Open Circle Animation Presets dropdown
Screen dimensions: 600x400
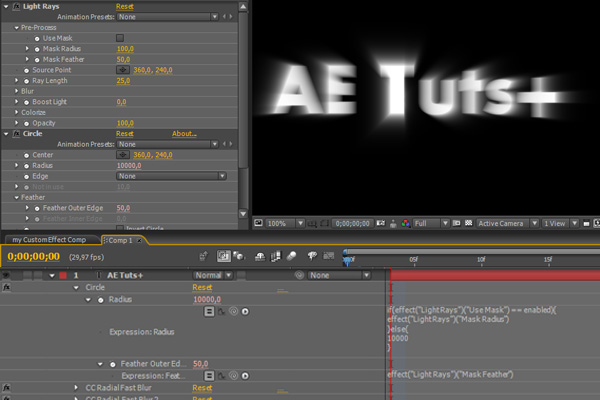168,144
